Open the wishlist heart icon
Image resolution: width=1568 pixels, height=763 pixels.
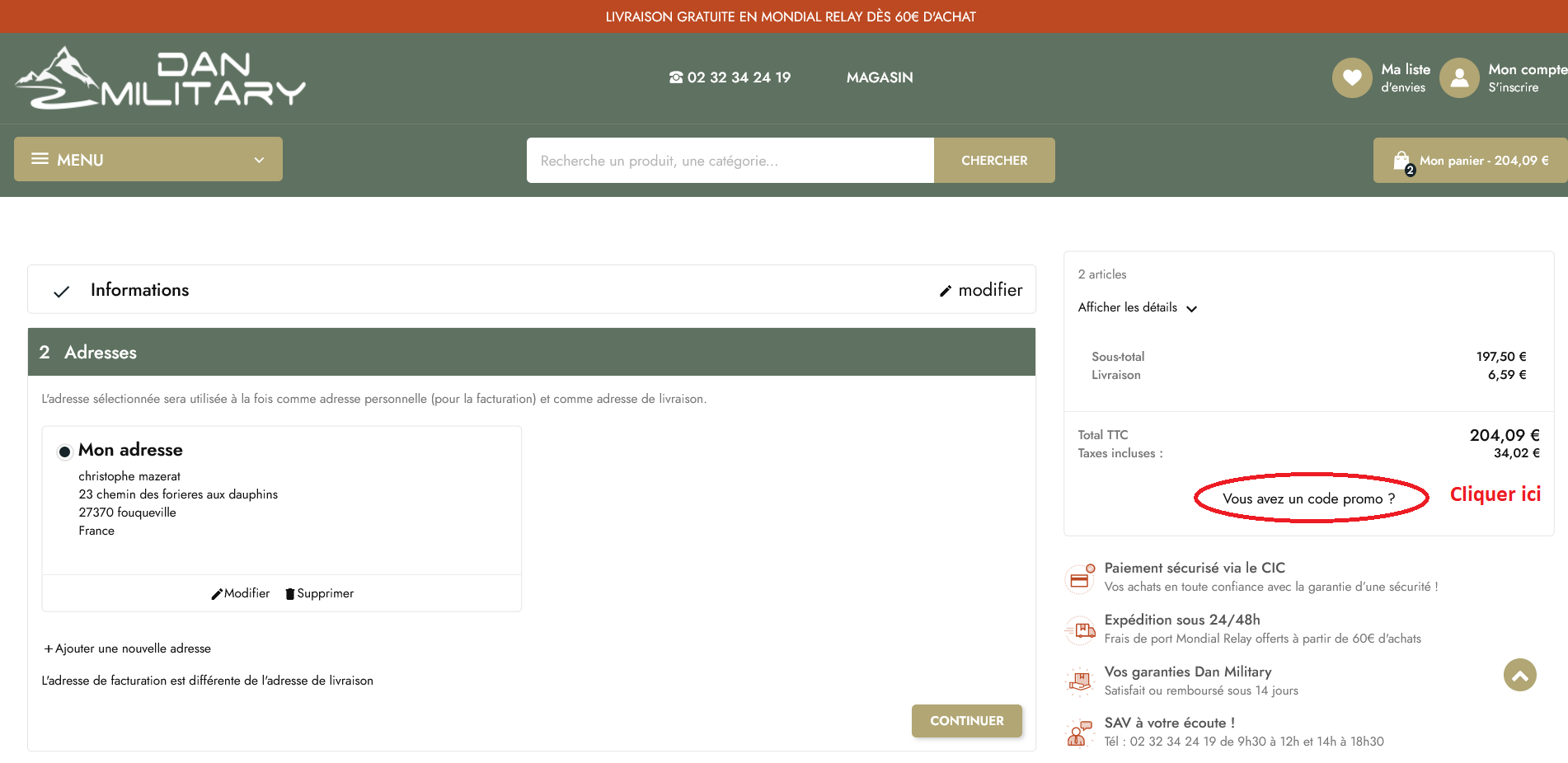pyautogui.click(x=1351, y=78)
